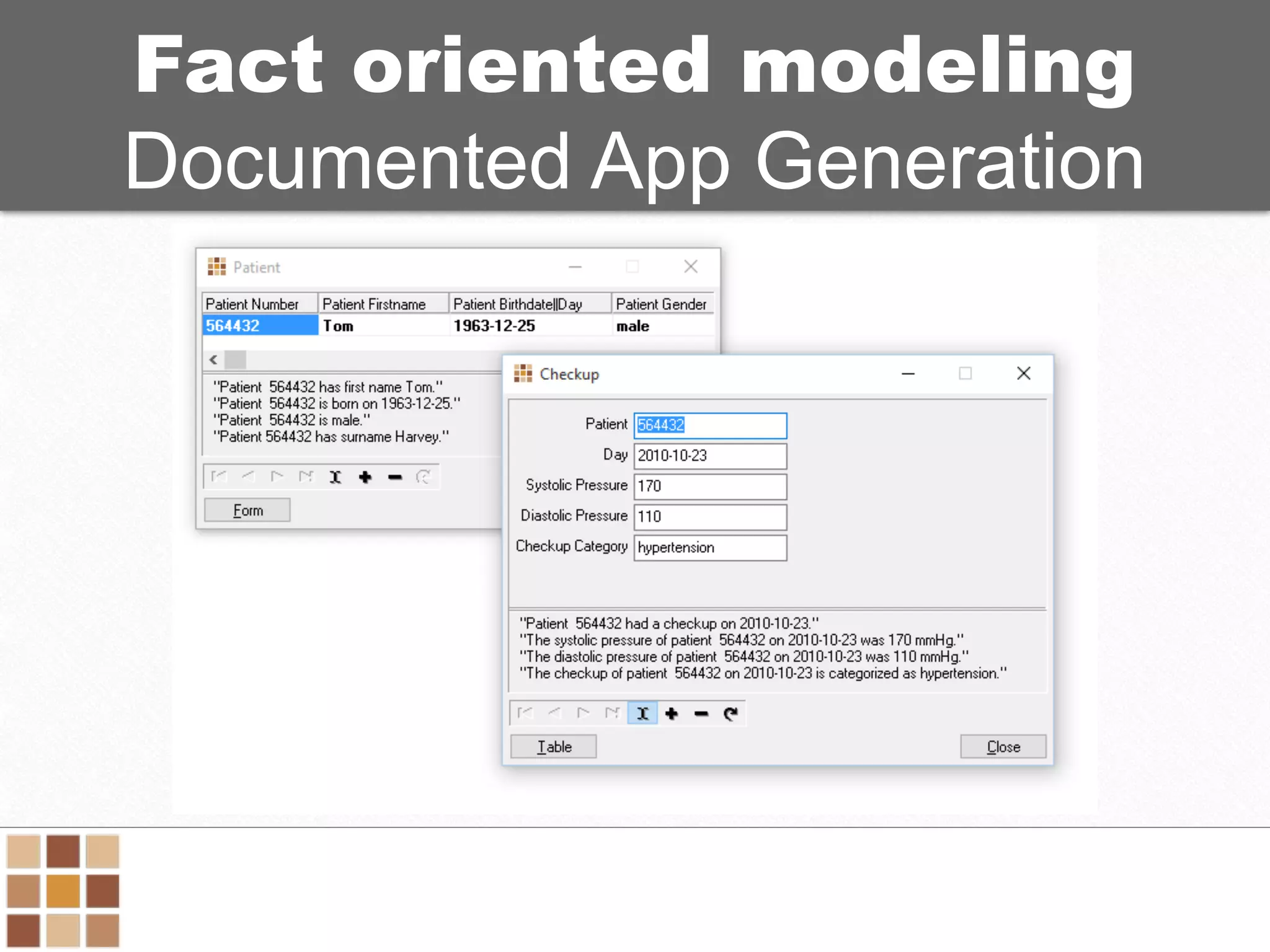Go to first record in Checkup navigator

tap(525, 713)
